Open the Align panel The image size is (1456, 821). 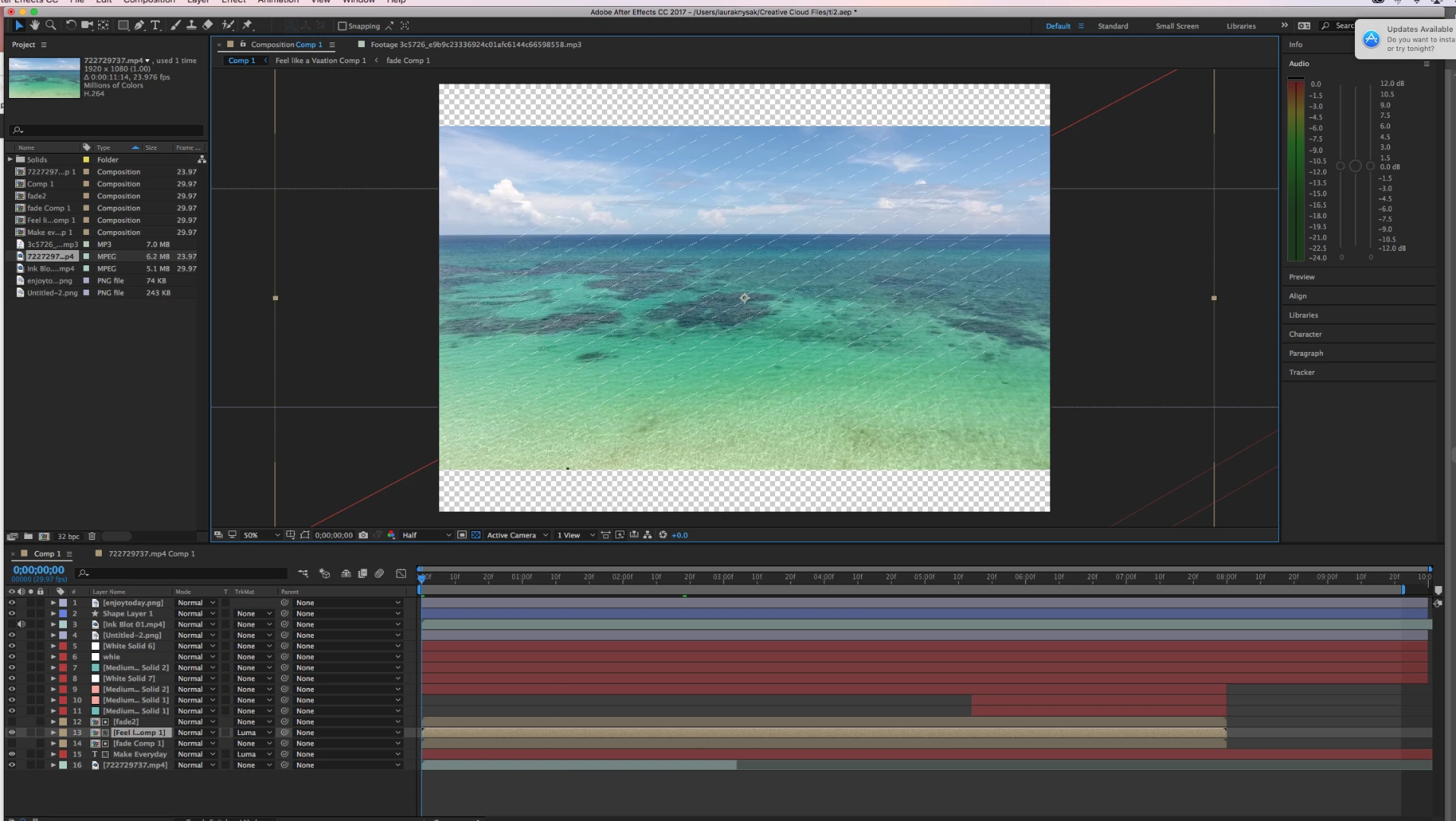click(x=1297, y=296)
